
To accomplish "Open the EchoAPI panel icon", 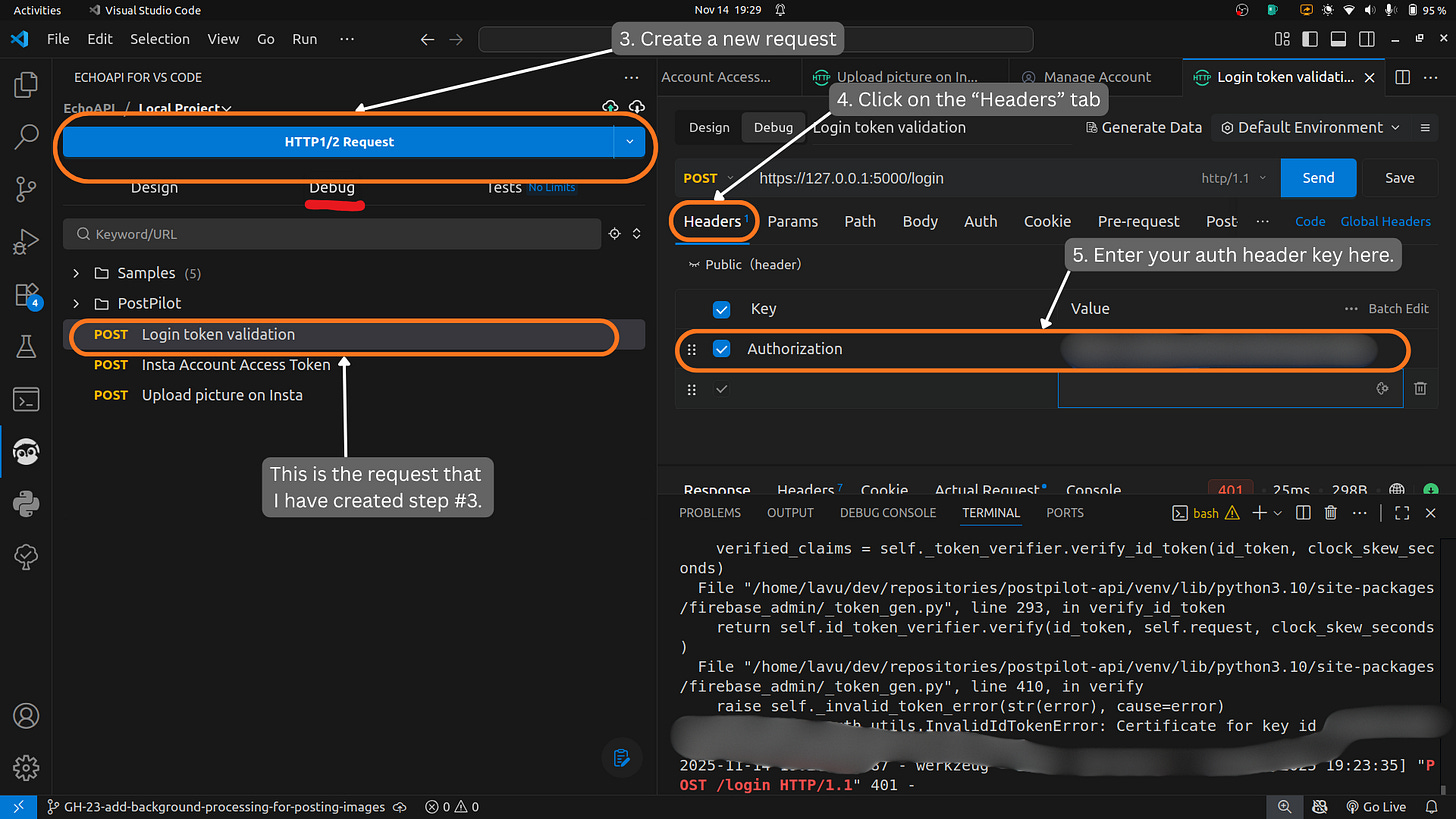I will 27,453.
